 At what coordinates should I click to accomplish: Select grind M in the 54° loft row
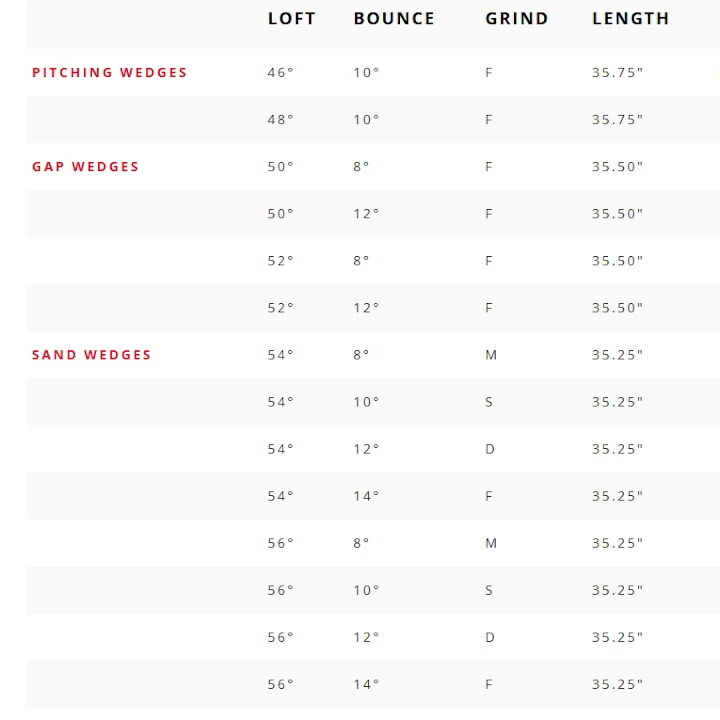(490, 355)
